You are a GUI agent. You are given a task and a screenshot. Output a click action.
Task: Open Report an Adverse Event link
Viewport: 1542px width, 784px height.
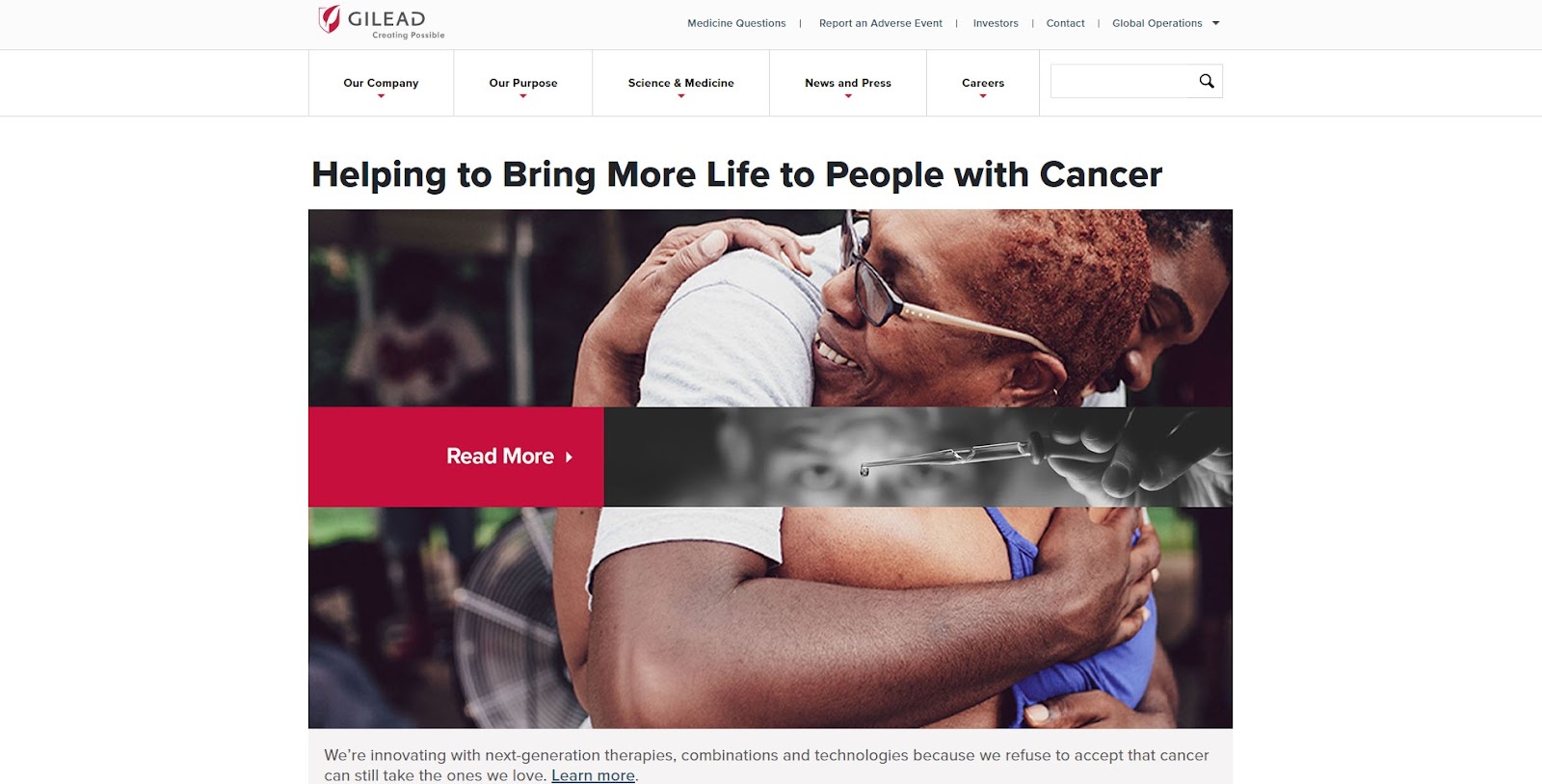881,23
